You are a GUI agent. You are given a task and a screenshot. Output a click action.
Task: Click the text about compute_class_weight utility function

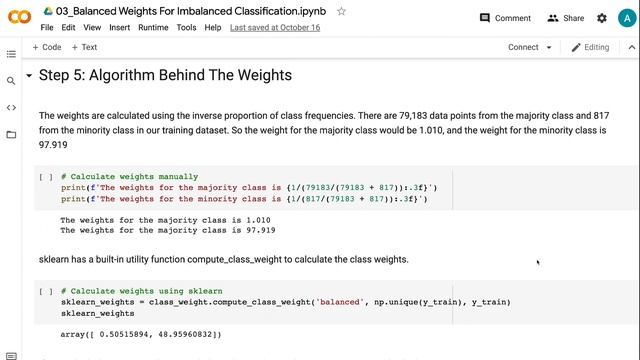(x=224, y=260)
